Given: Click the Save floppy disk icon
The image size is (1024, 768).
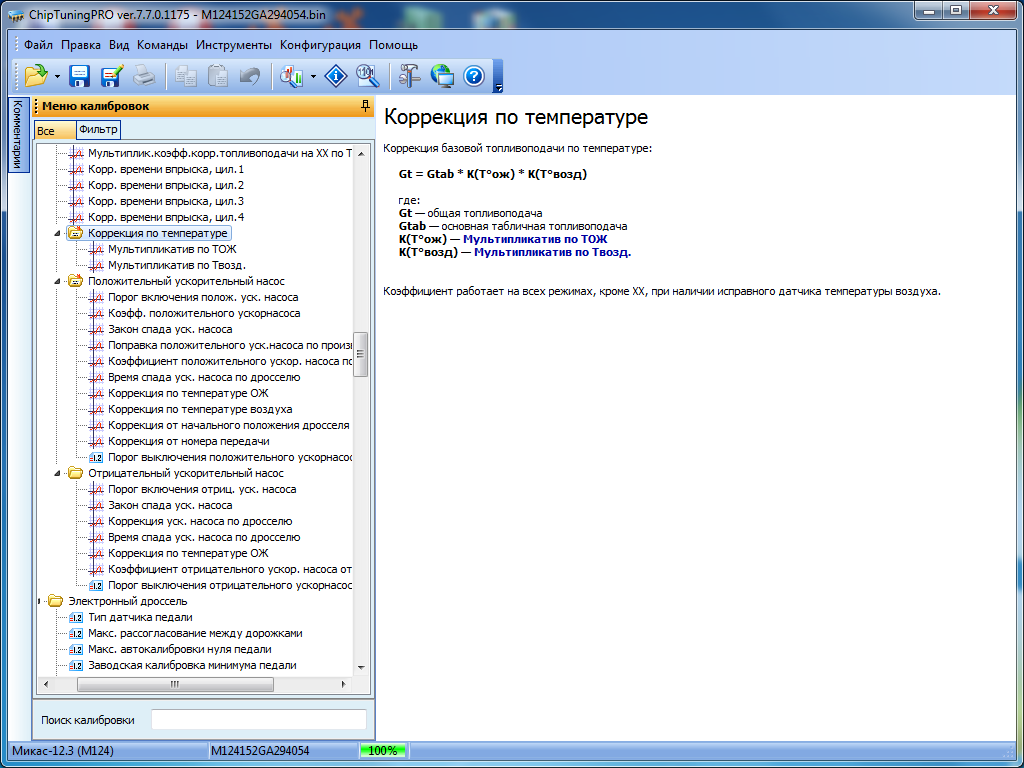Looking at the screenshot, I should [80, 75].
